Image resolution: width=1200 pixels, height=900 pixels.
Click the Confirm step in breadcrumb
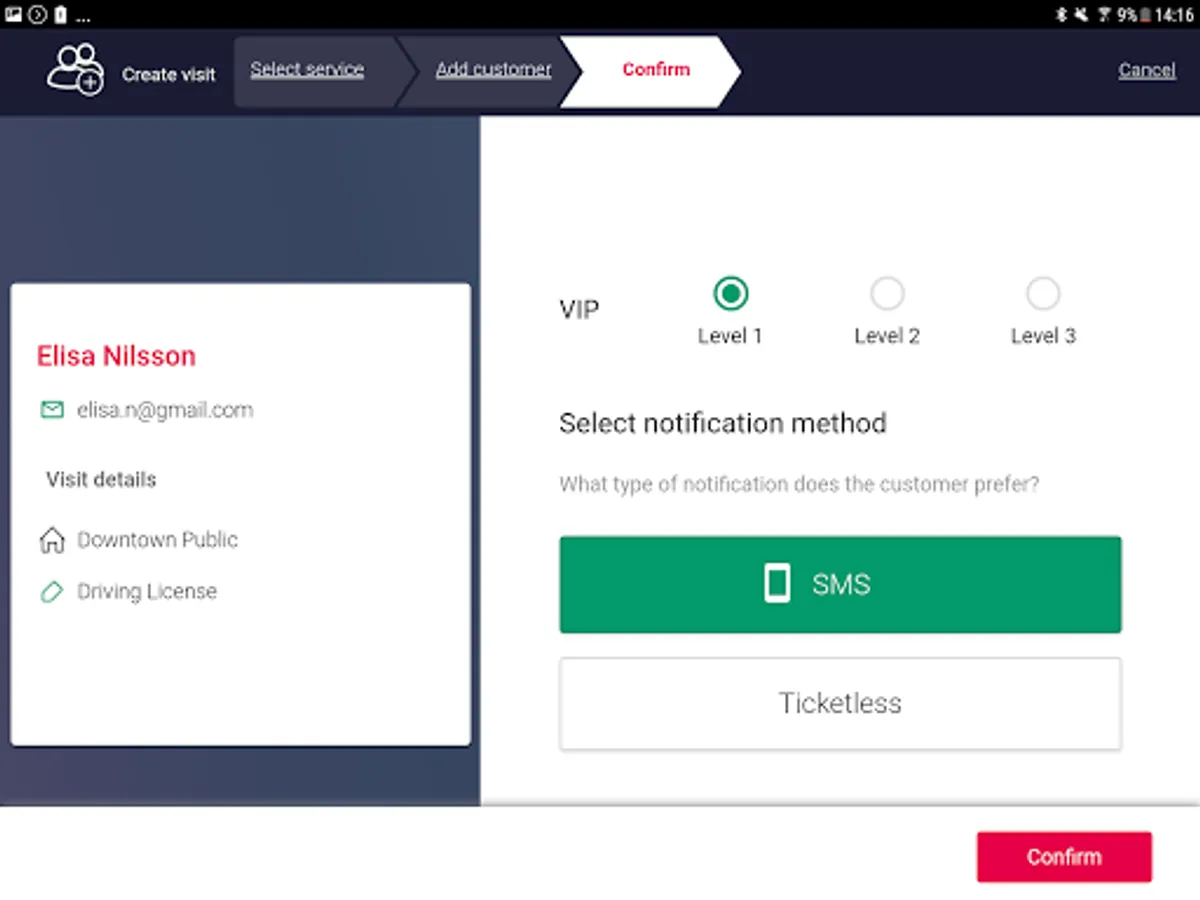tap(656, 70)
